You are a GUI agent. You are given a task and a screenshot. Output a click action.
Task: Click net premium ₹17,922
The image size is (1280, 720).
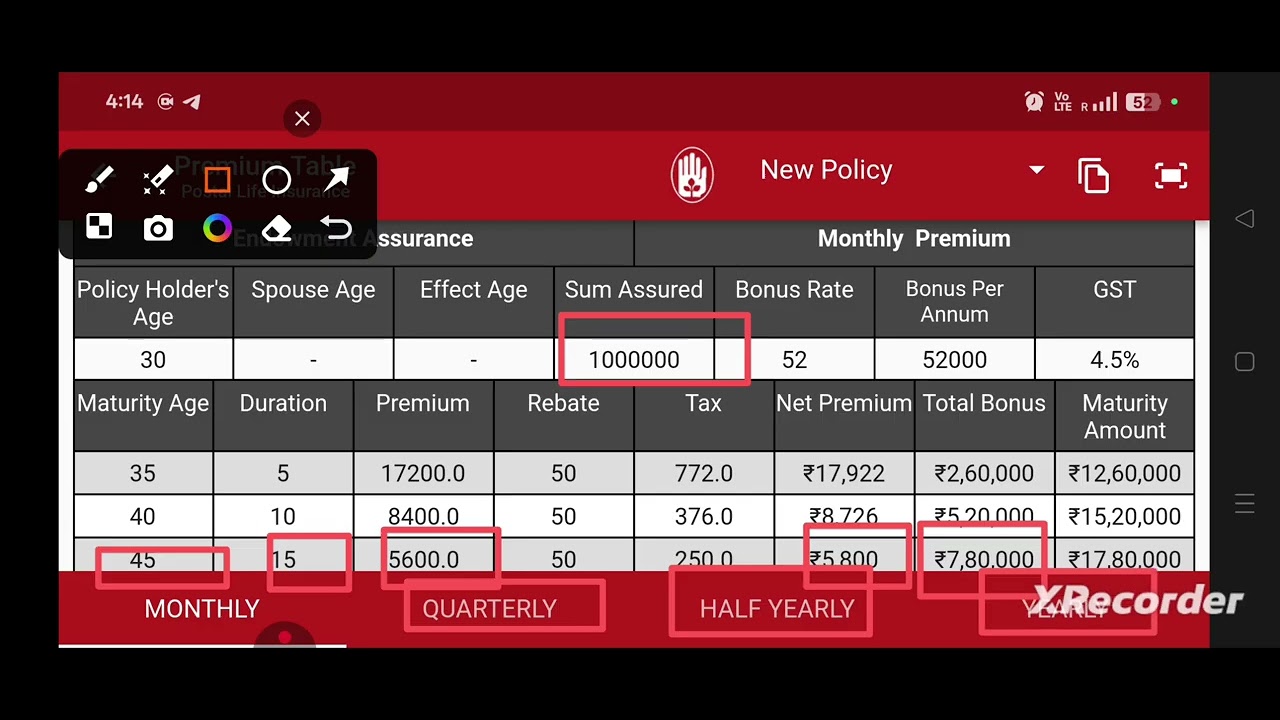(844, 474)
